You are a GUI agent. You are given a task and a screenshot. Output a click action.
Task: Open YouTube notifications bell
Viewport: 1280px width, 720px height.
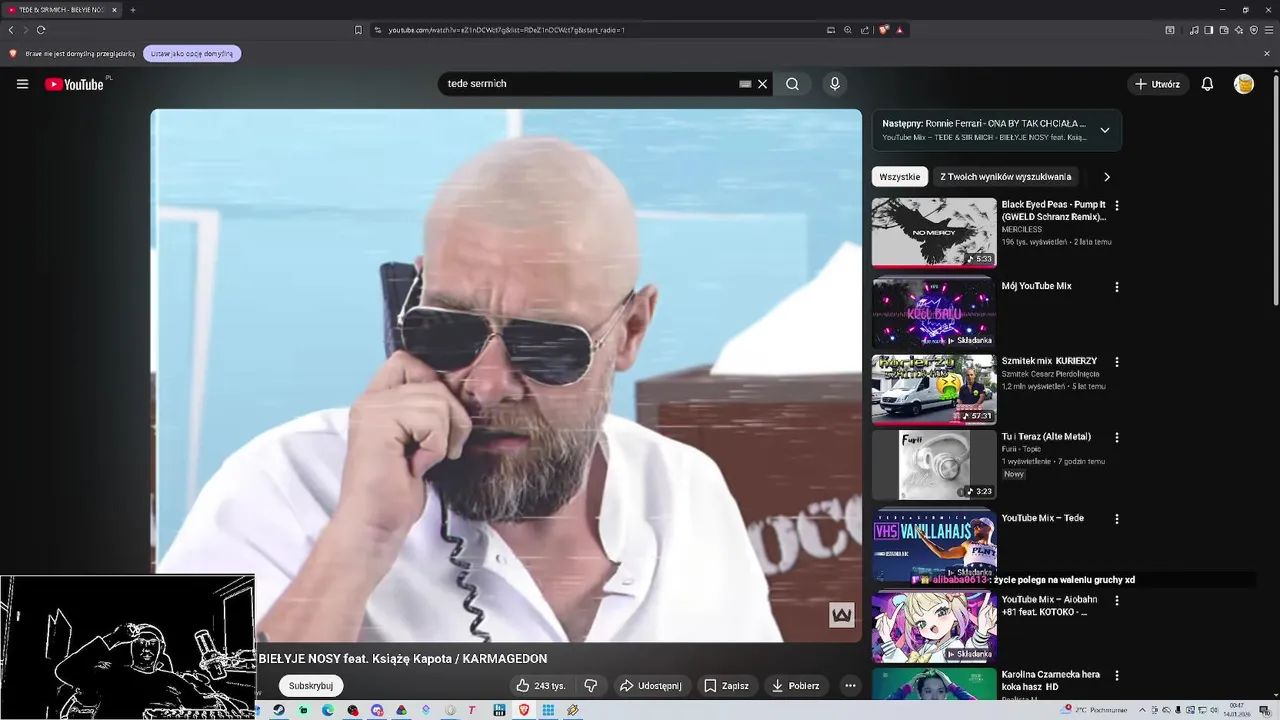click(1207, 84)
